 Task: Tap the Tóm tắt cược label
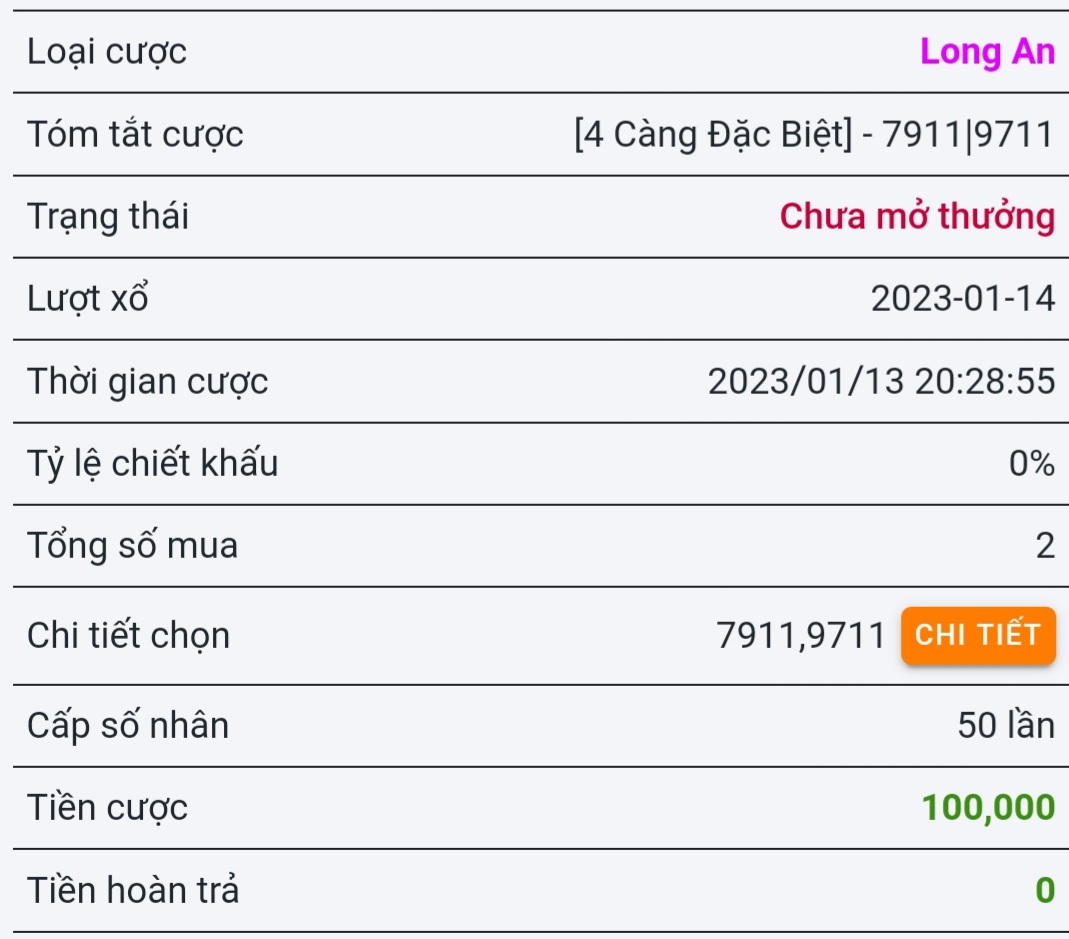tap(135, 134)
